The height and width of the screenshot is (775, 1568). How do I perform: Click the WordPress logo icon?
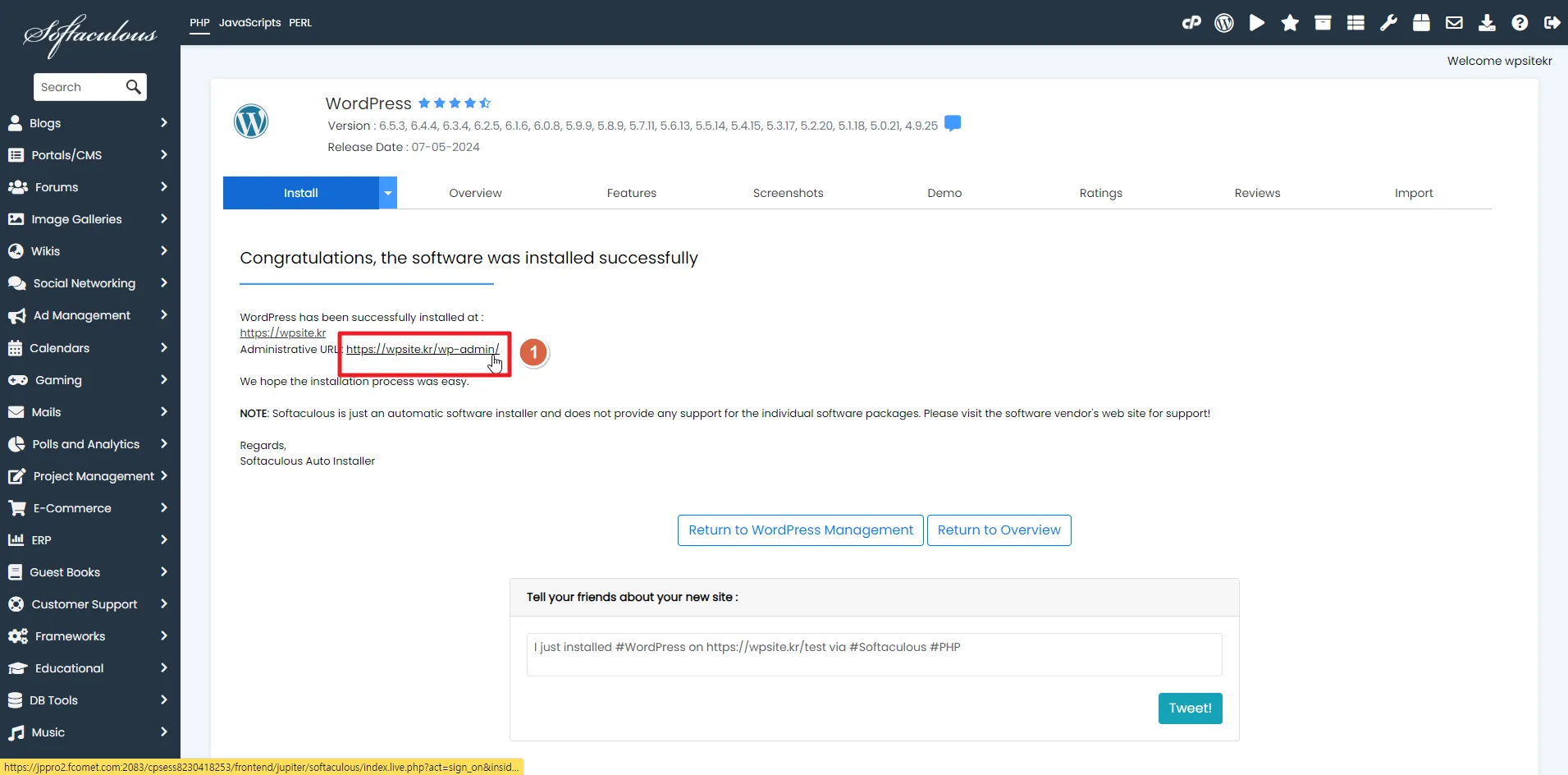tap(251, 122)
